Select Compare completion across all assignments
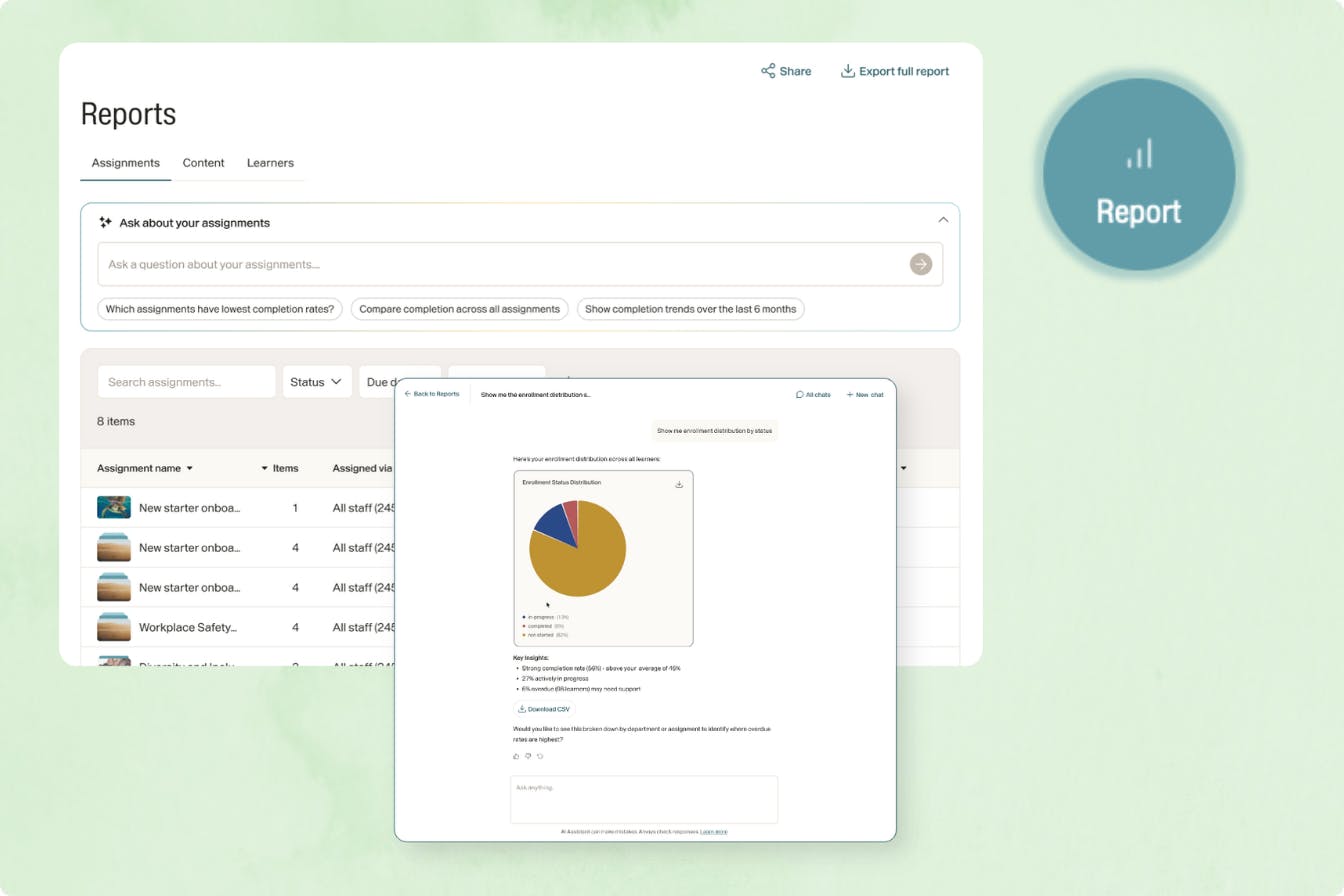The image size is (1344, 896). point(460,309)
